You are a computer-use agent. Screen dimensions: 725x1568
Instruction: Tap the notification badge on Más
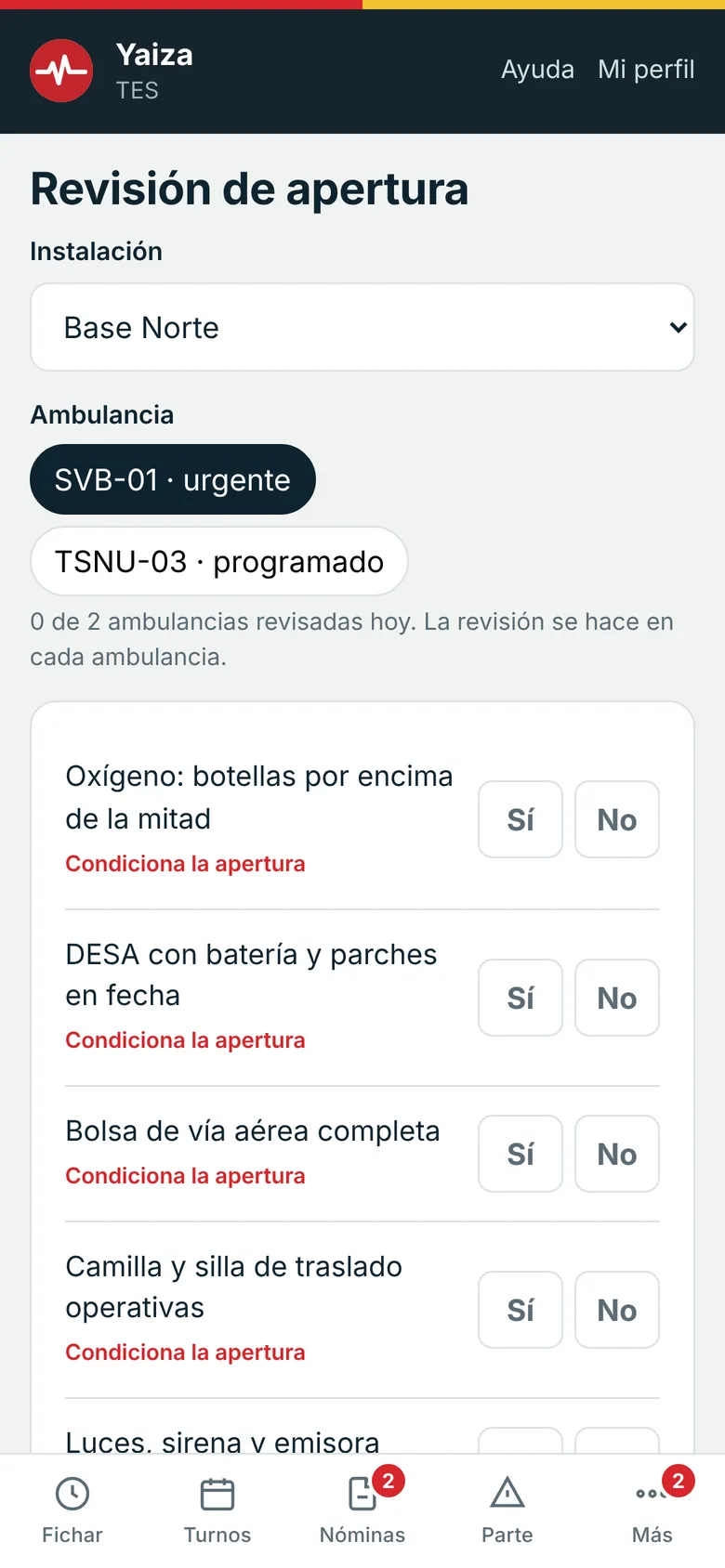679,1481
